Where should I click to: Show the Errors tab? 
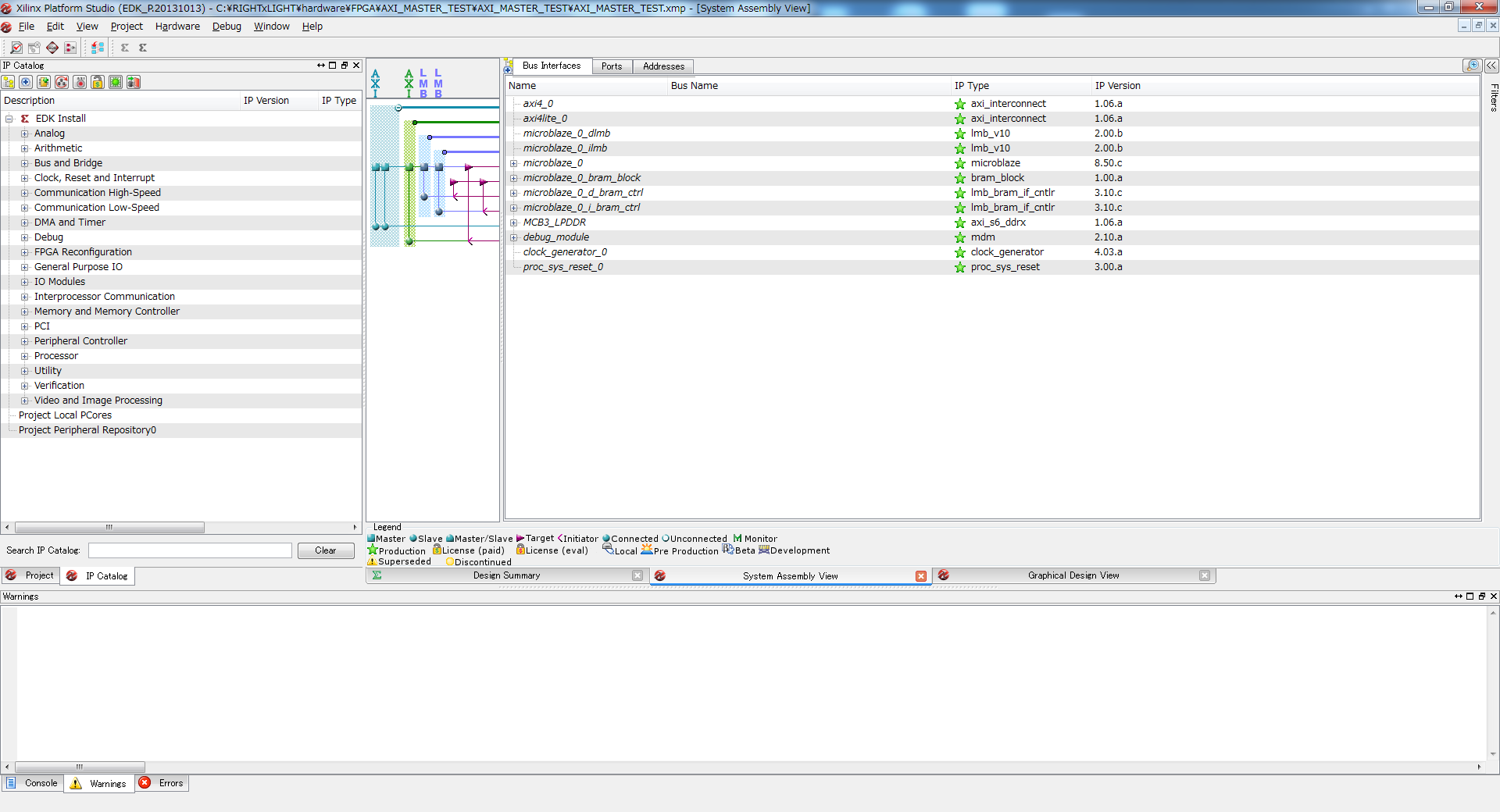pyautogui.click(x=162, y=783)
